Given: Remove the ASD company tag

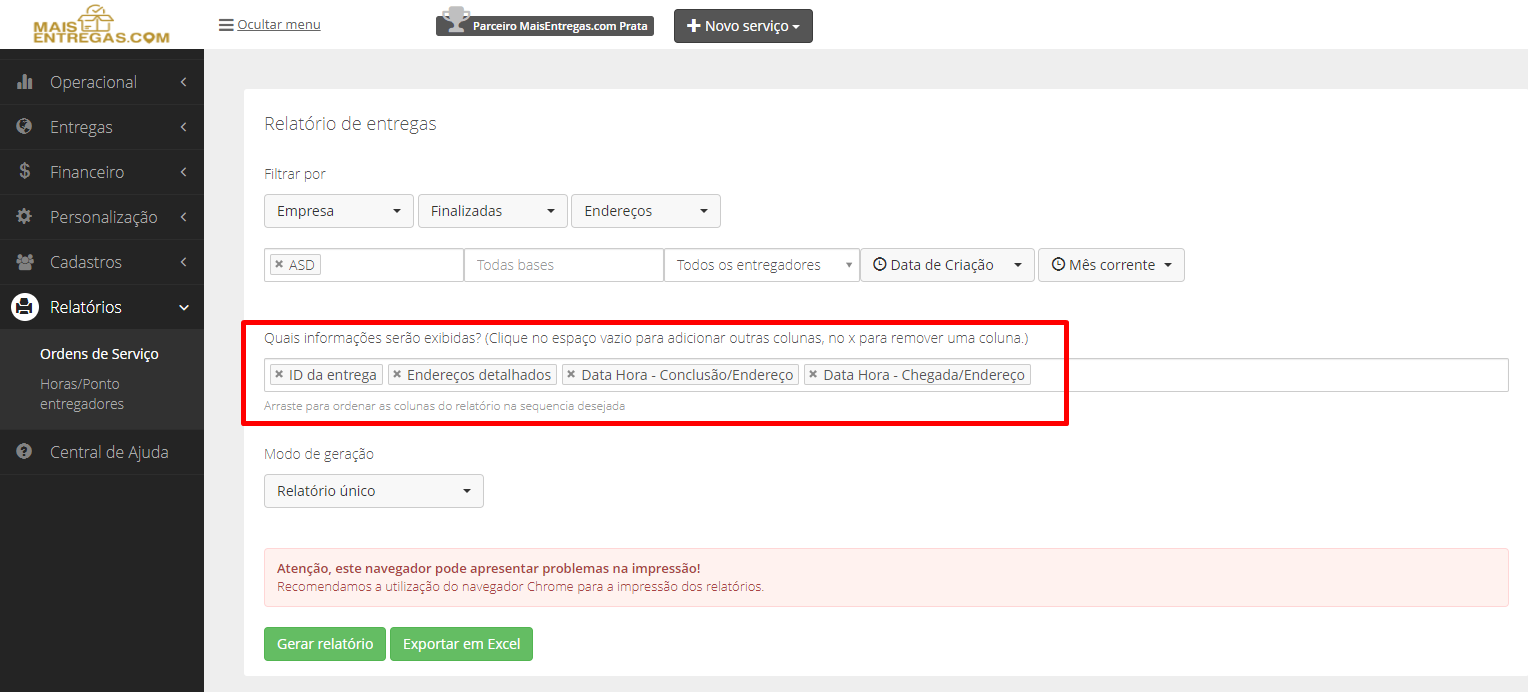Looking at the screenshot, I should [279, 265].
